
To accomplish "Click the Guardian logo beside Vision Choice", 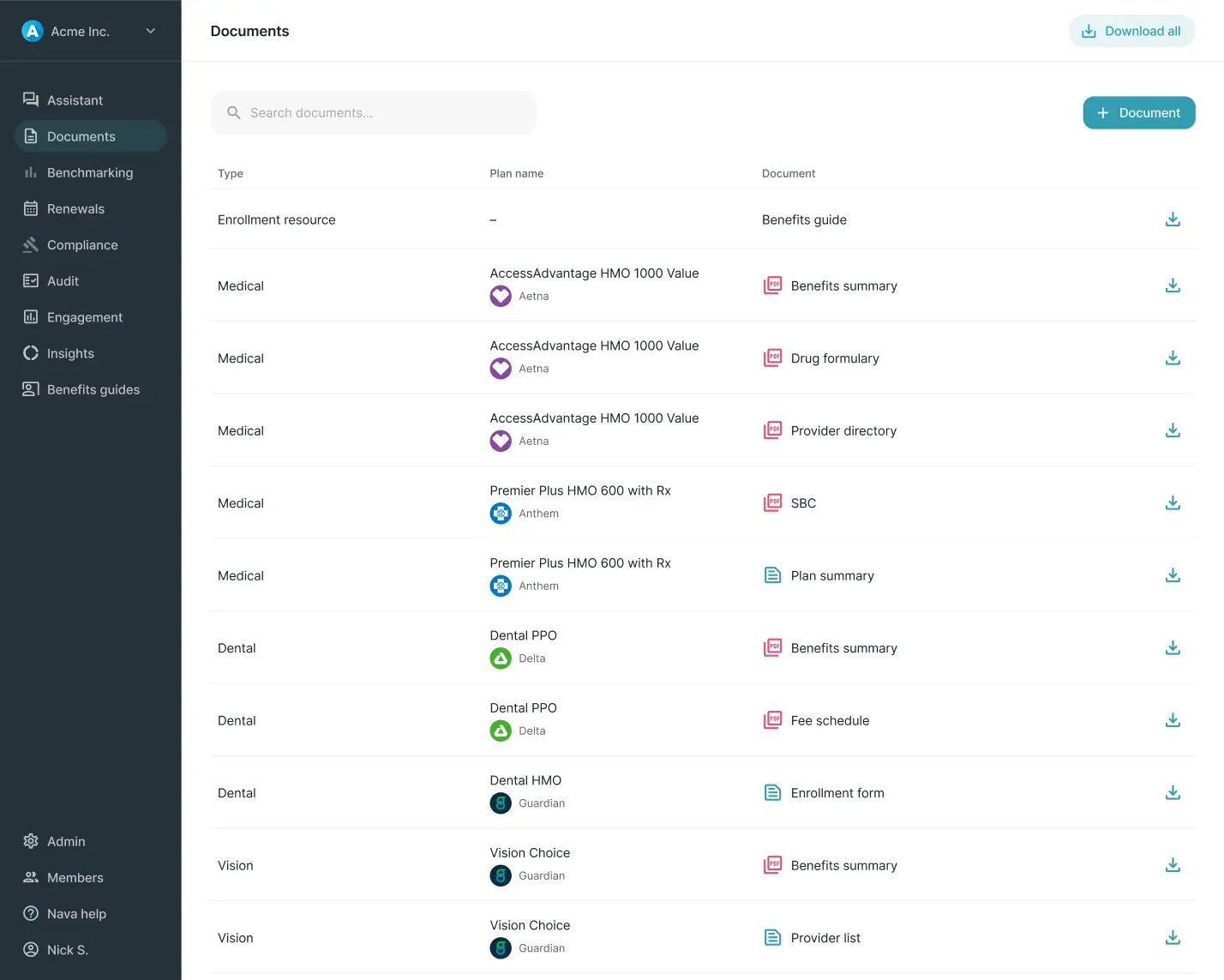I will 501,875.
